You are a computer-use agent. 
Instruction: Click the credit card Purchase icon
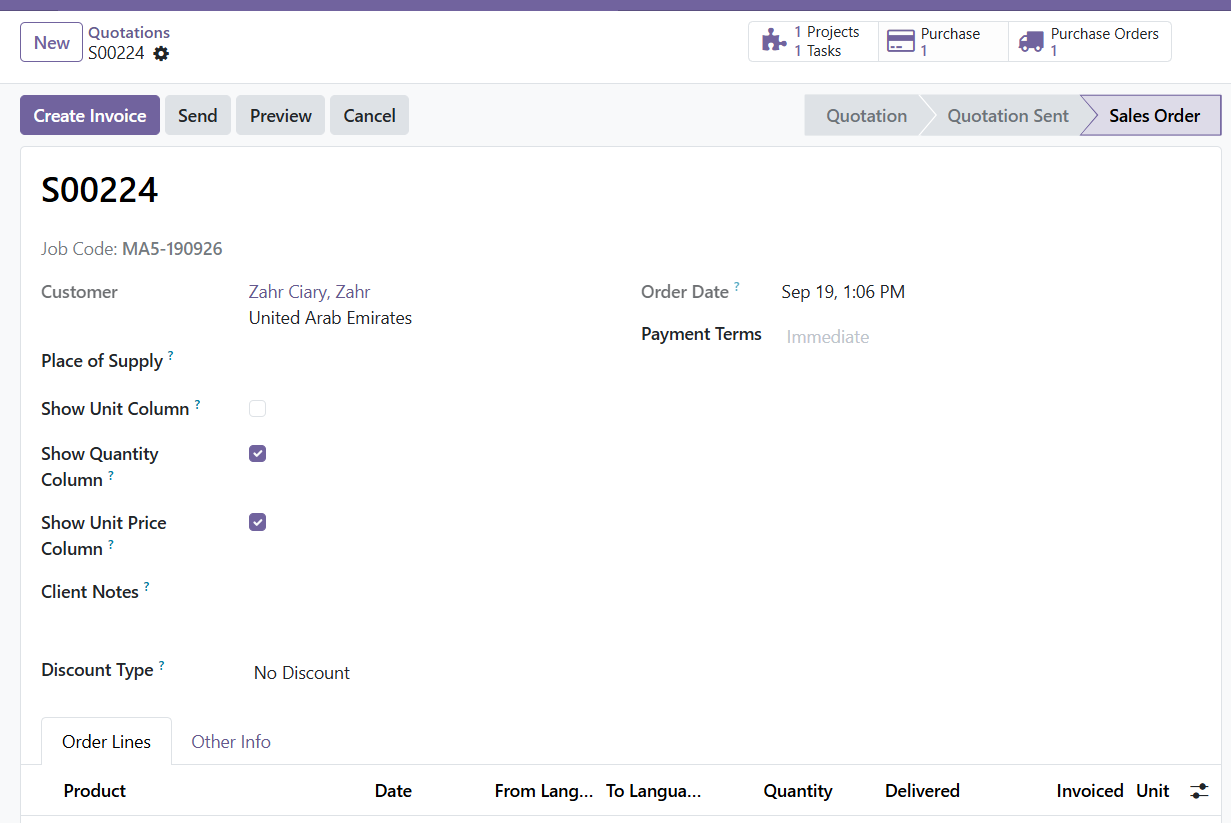point(901,41)
